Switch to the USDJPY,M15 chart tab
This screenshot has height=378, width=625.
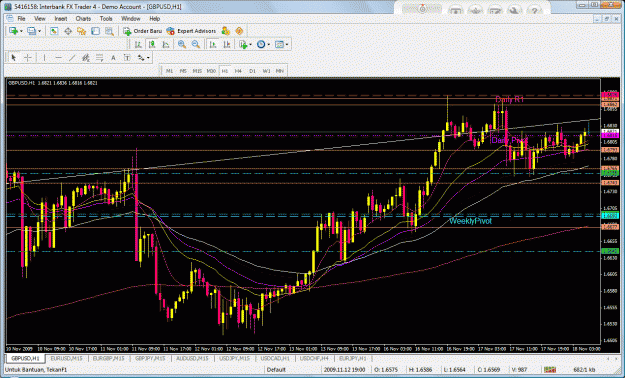[x=234, y=358]
